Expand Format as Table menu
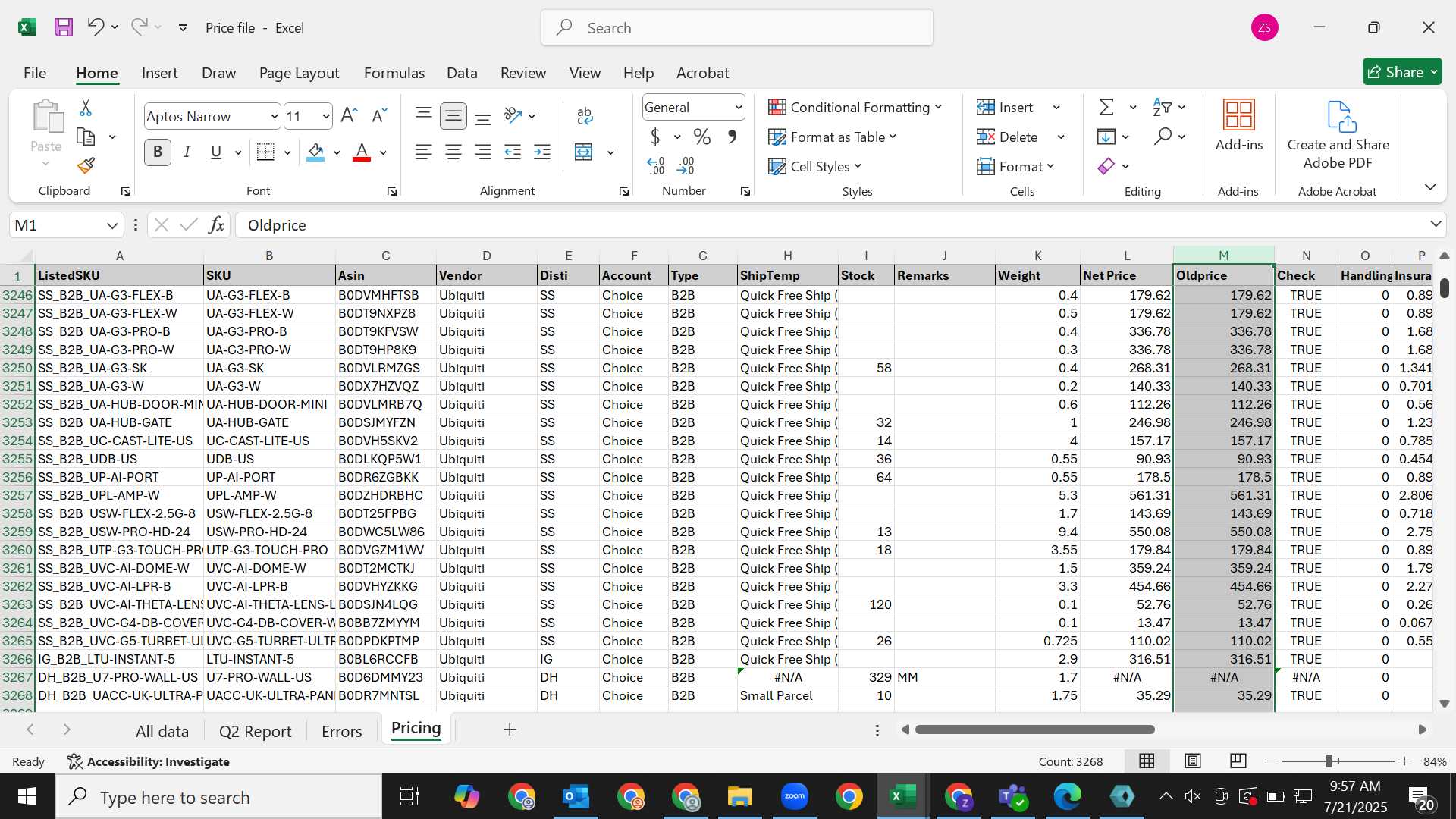This screenshot has height=819, width=1456. 832,137
